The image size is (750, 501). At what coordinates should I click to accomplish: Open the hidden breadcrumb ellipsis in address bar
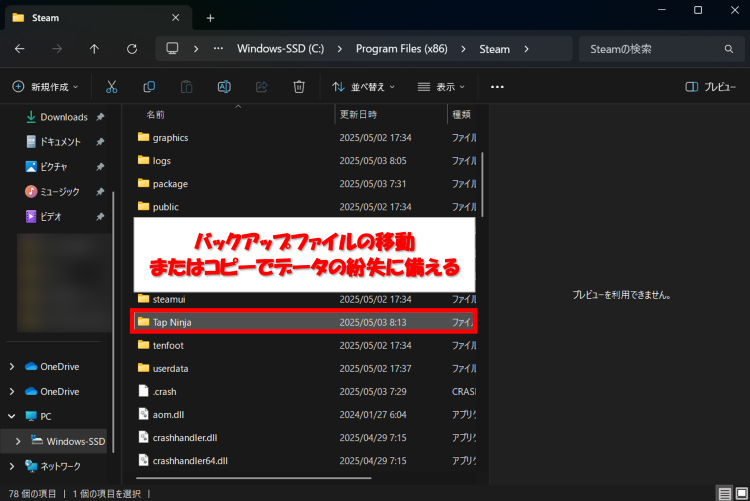pos(218,48)
